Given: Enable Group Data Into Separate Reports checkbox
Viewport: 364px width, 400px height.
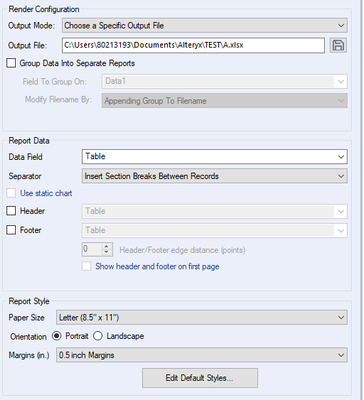Looking at the screenshot, I should click(11, 63).
